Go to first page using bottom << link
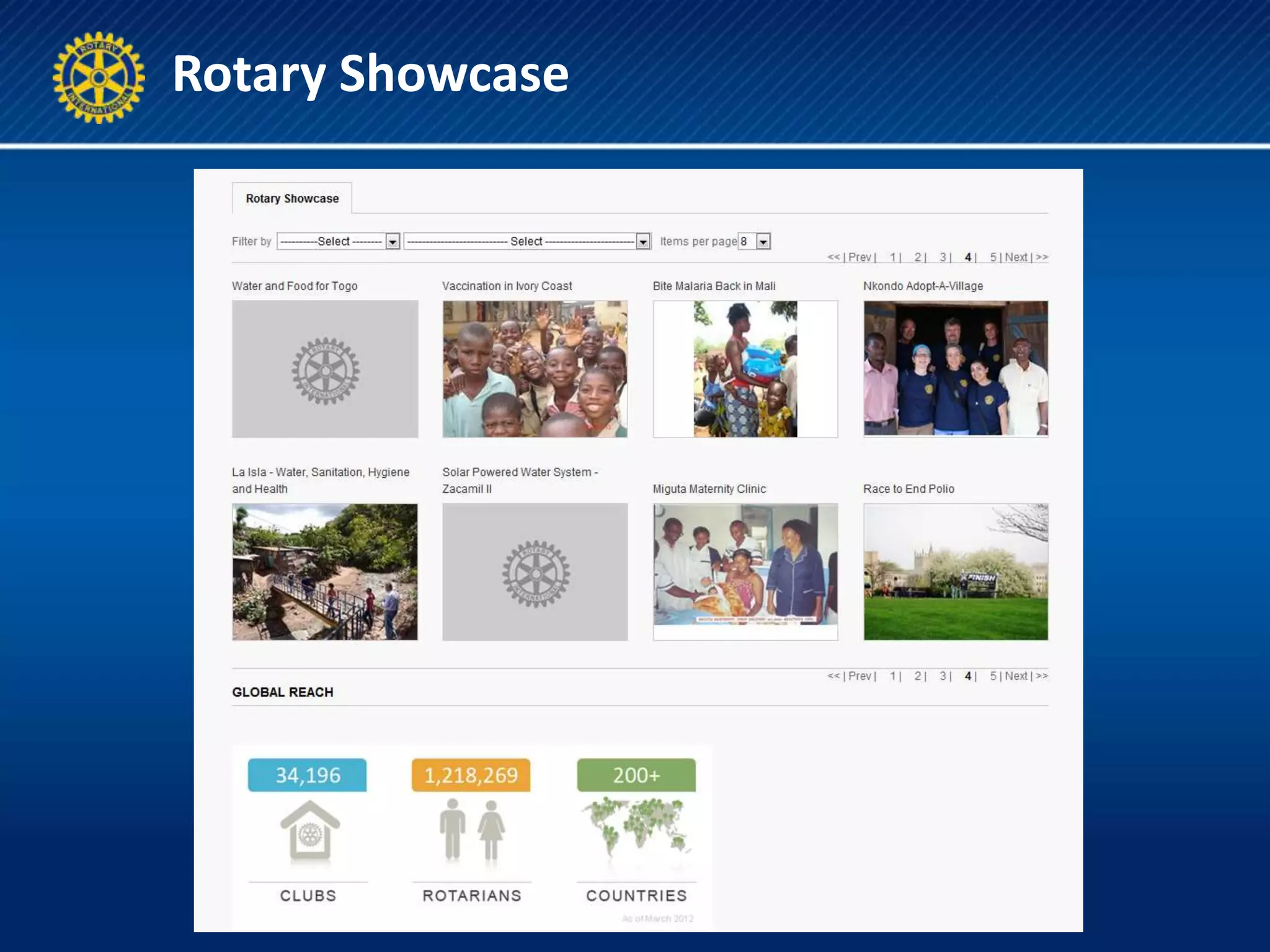 833,676
